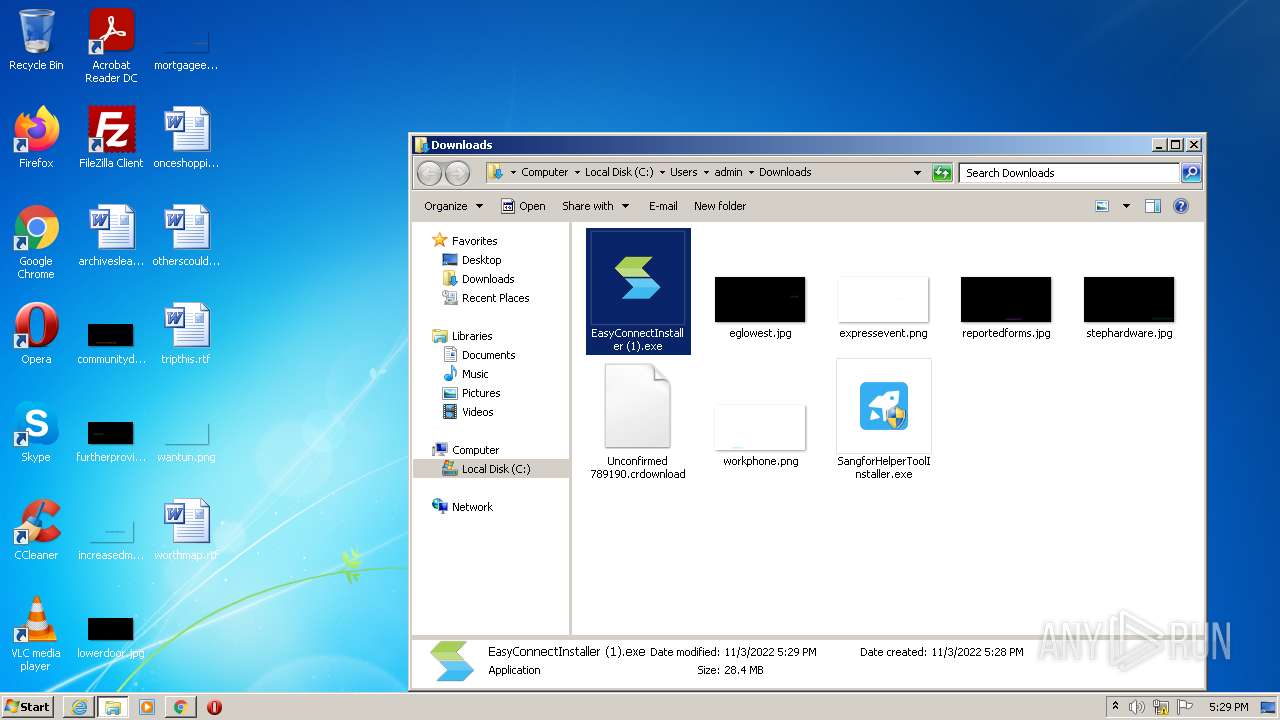This screenshot has height=720, width=1280.
Task: Click the search magnifier icon
Action: [1191, 173]
